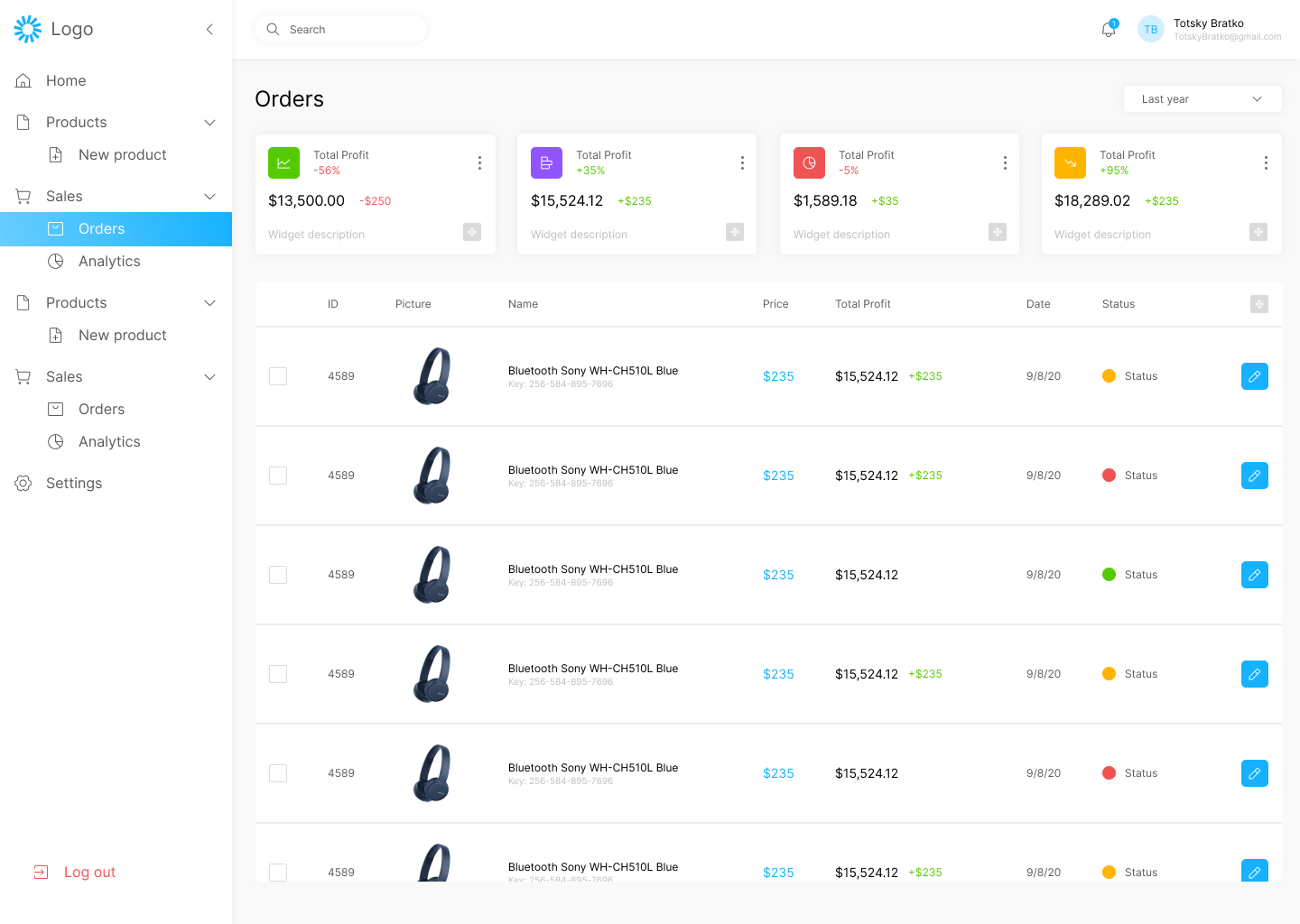Click the TB user avatar
Image resolution: width=1300 pixels, height=924 pixels.
click(x=1150, y=30)
